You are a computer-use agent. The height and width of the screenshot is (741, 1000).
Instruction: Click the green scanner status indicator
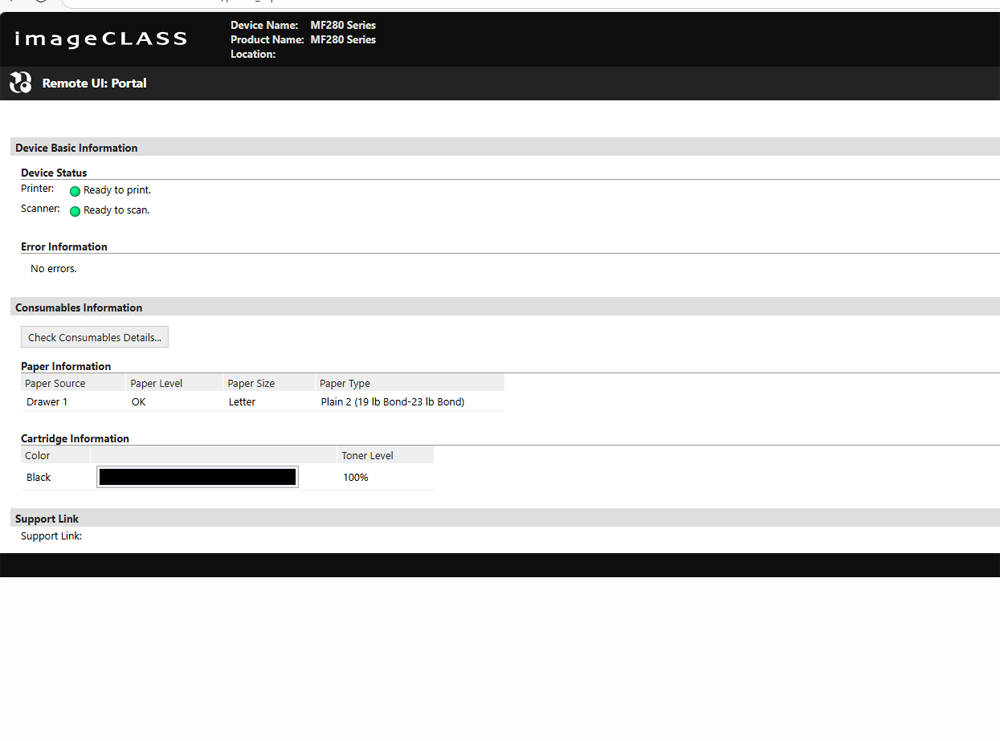75,211
